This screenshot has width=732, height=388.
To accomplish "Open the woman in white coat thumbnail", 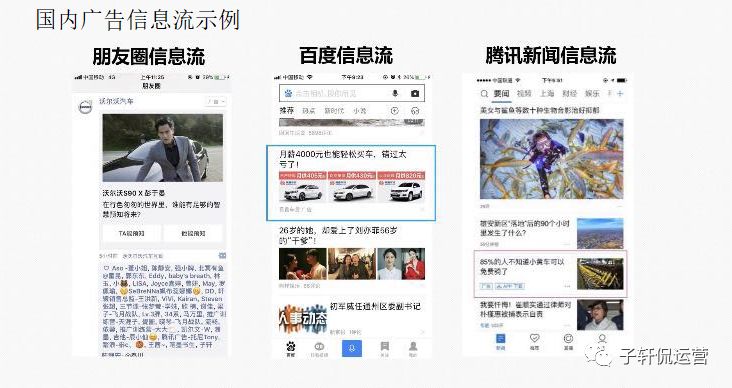I will click(600, 315).
